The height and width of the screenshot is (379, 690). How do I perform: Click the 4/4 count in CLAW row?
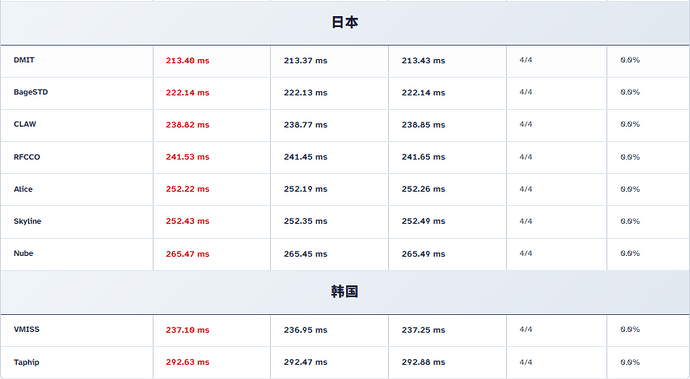(526, 124)
